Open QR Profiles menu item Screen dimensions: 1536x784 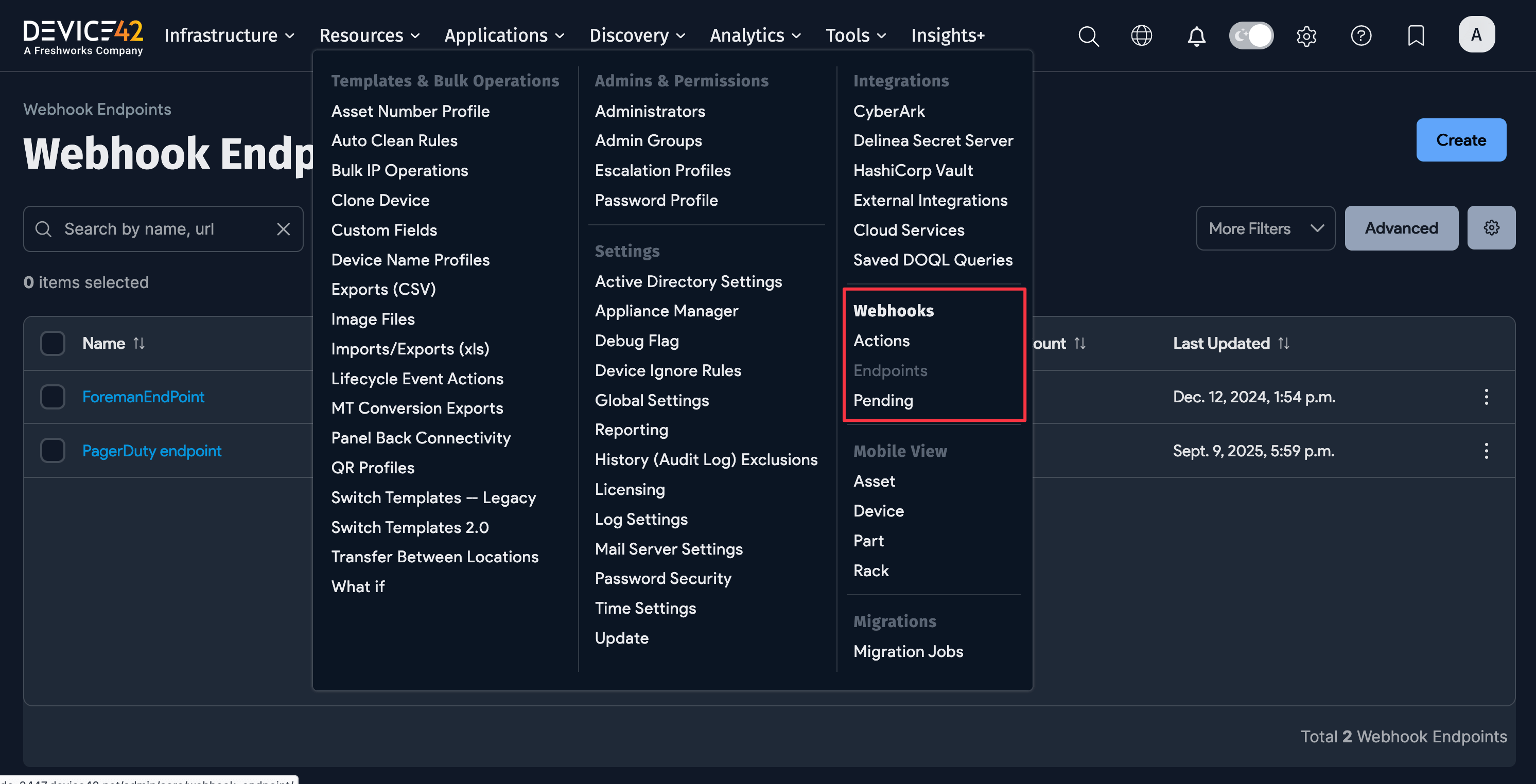click(373, 468)
